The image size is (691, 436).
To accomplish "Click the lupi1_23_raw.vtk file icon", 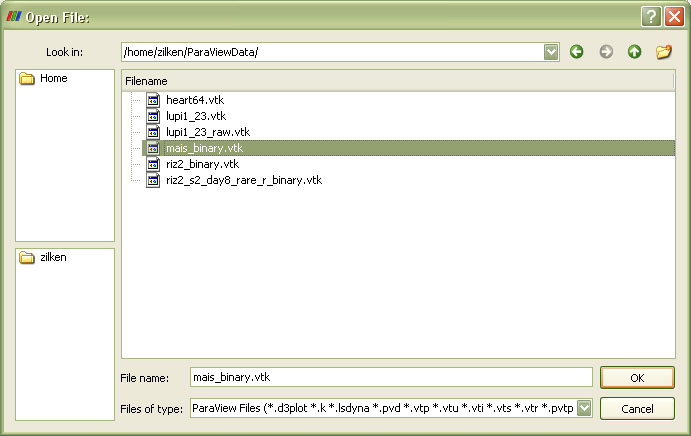I will tap(154, 132).
